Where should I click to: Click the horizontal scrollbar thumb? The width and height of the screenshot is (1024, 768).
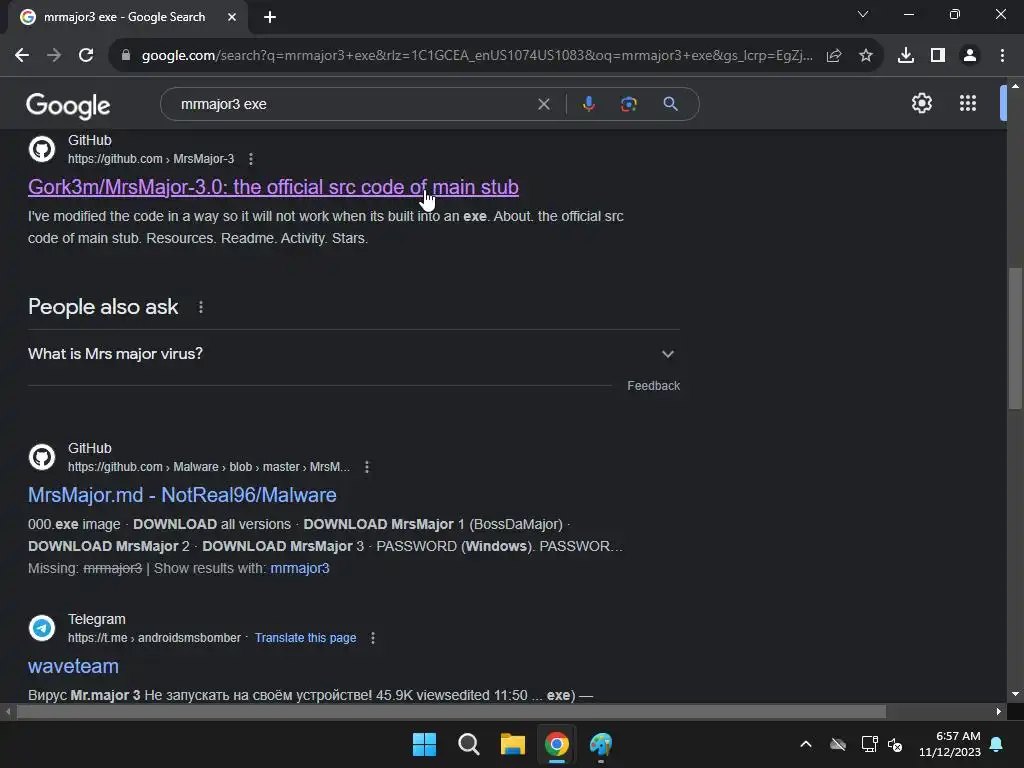[451, 711]
